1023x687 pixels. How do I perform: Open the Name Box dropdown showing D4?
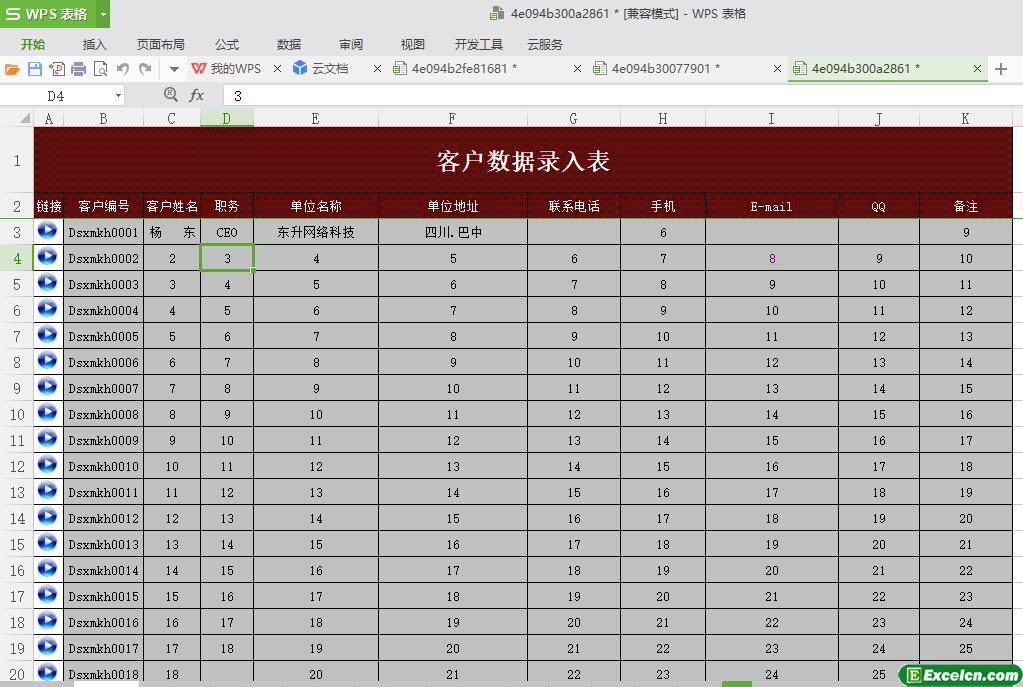tap(118, 96)
